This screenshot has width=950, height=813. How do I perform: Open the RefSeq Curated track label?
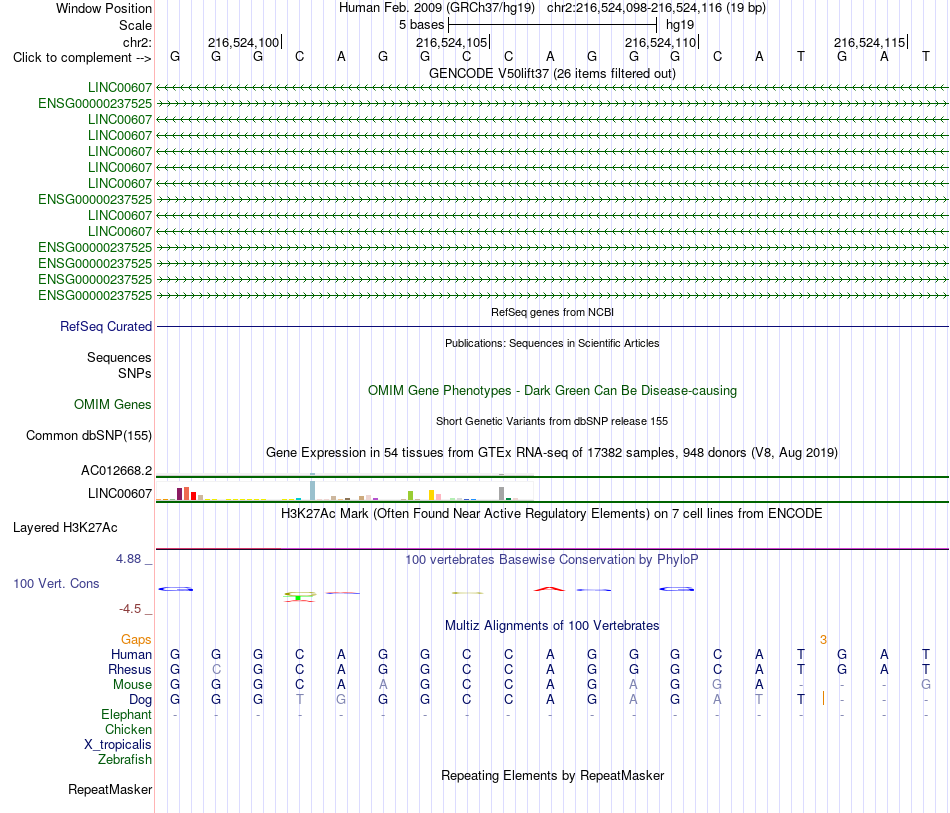tap(106, 327)
